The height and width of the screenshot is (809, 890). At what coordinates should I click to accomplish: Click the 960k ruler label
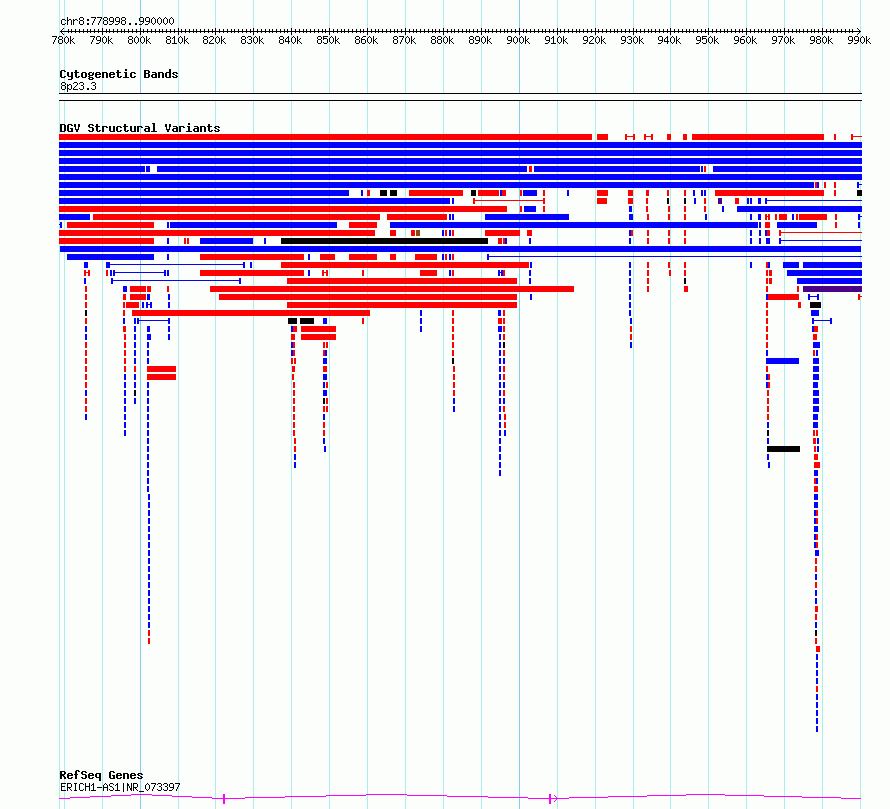coord(745,40)
